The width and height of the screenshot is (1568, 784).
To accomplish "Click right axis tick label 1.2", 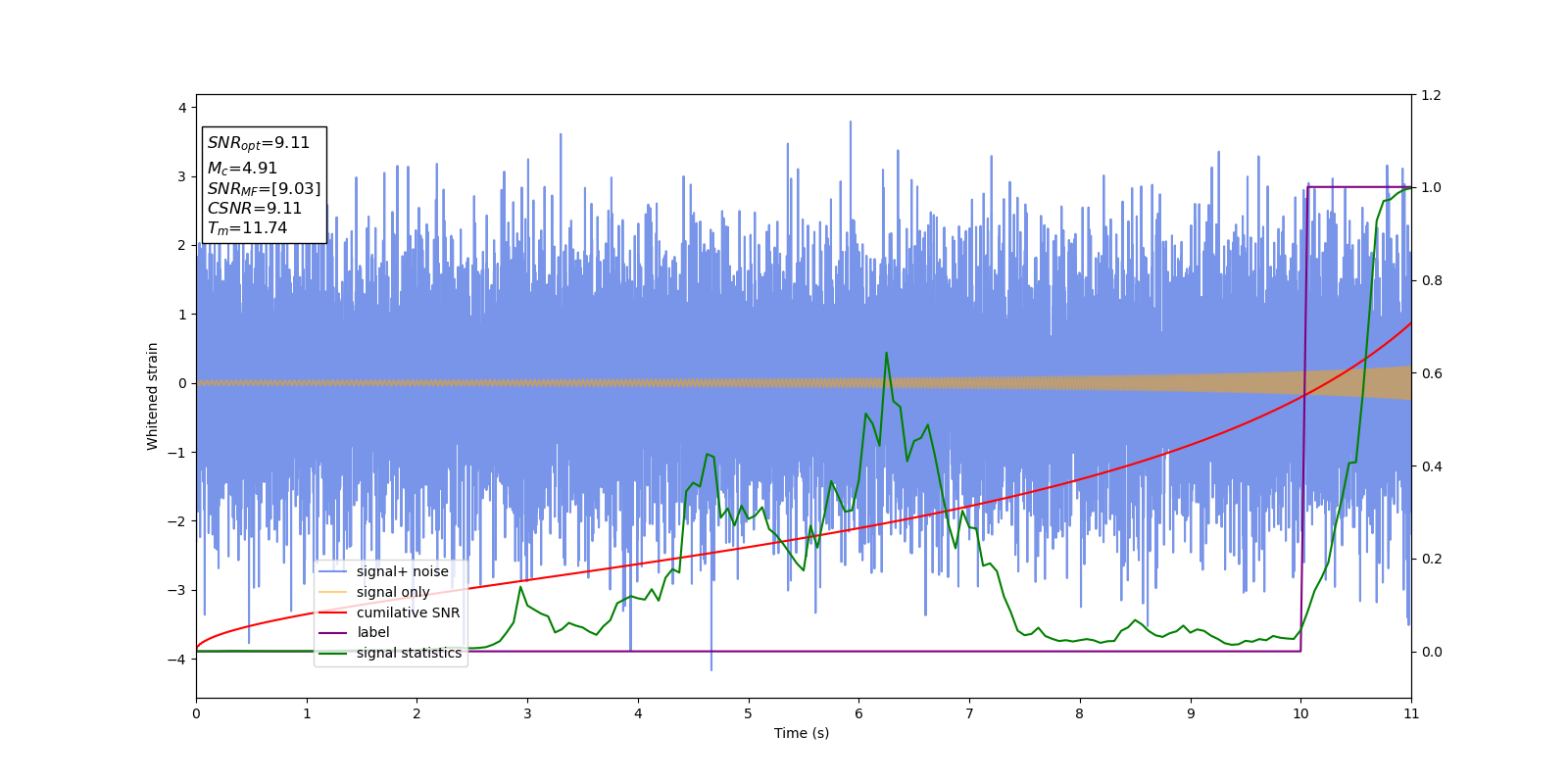I will point(1431,95).
